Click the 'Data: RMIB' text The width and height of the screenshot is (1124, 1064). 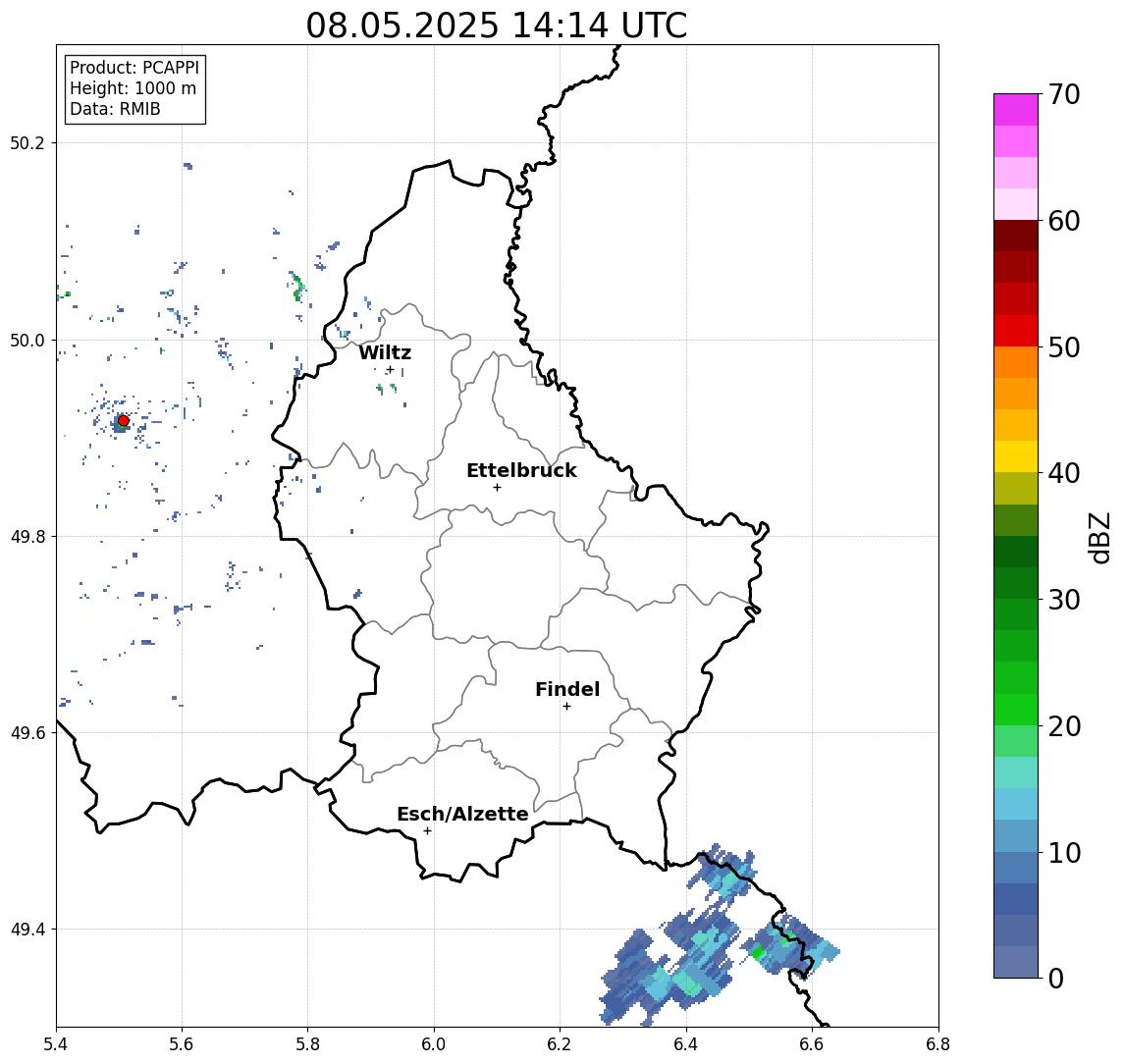coord(115,109)
